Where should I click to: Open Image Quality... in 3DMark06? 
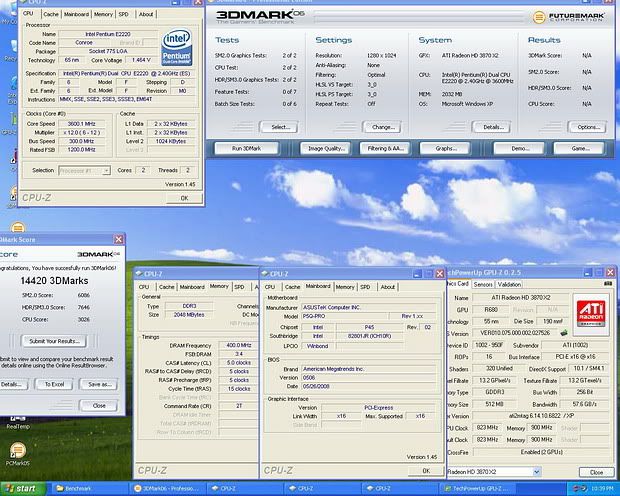tap(325, 149)
